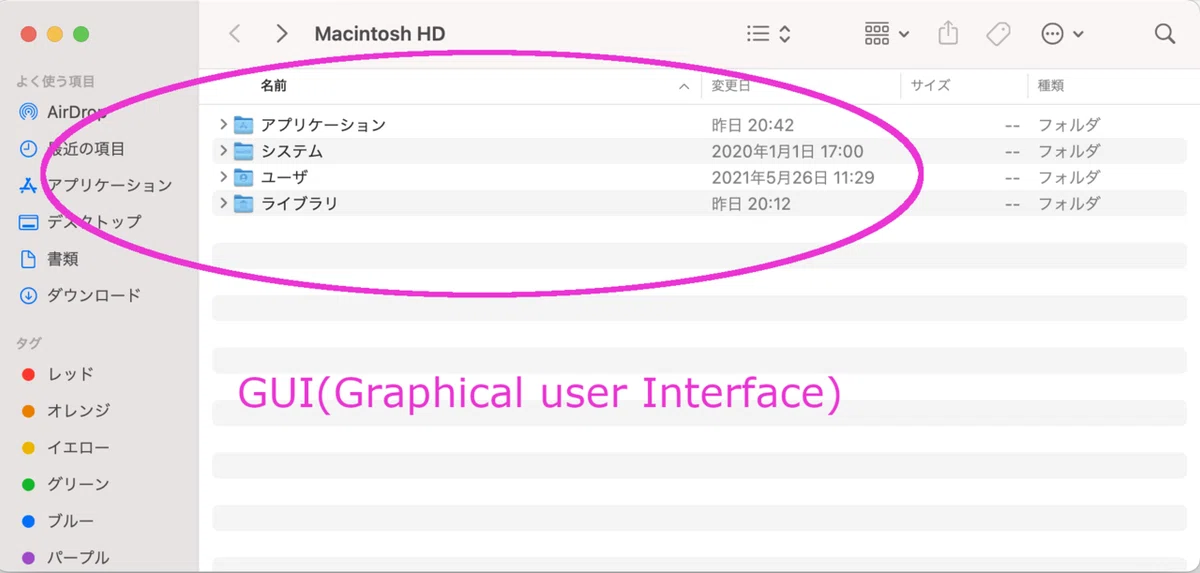Screen dimensions: 1200x573
Task: Open 最近の項目 in the sidebar
Action: [73, 149]
